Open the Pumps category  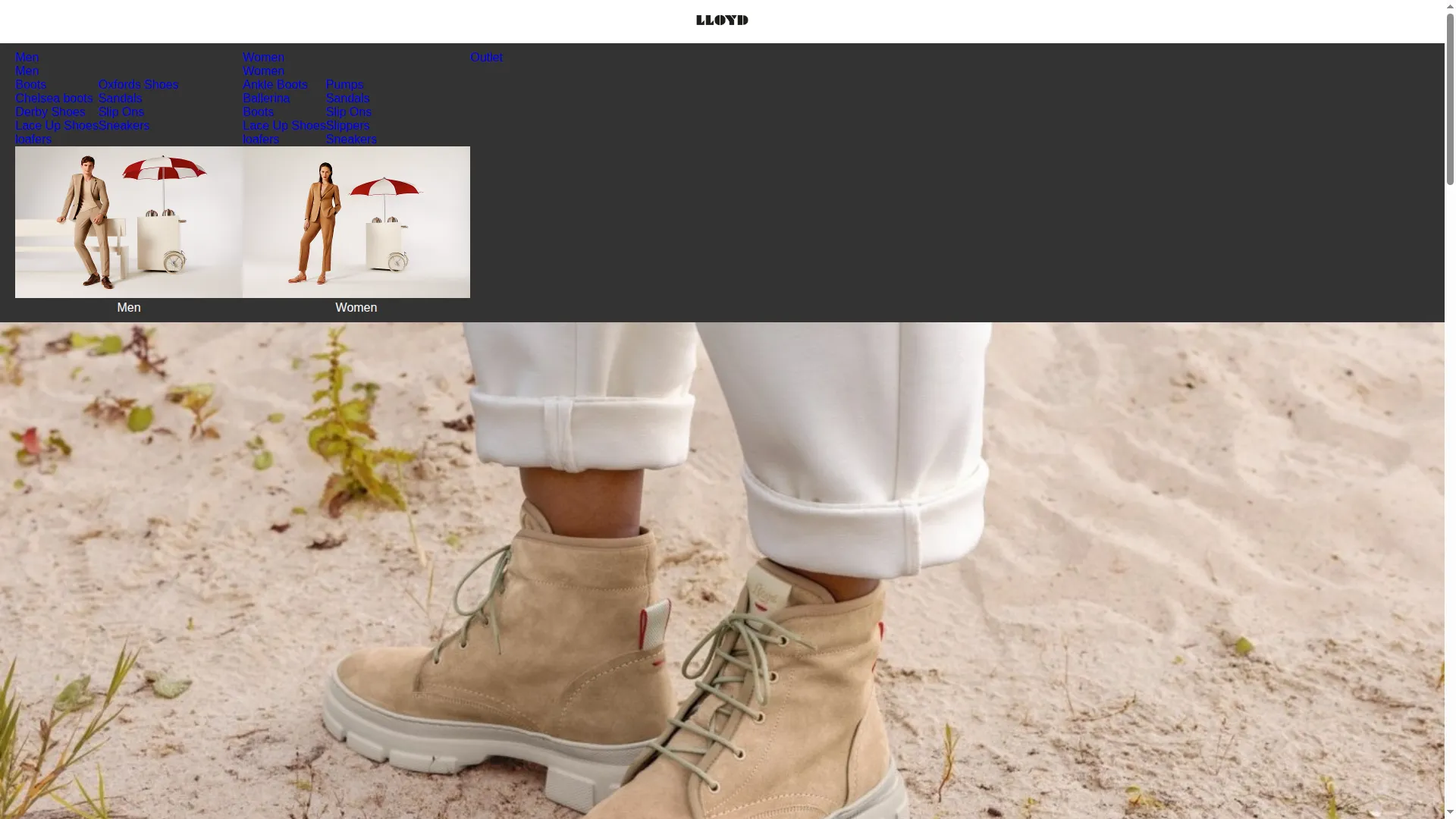344,85
